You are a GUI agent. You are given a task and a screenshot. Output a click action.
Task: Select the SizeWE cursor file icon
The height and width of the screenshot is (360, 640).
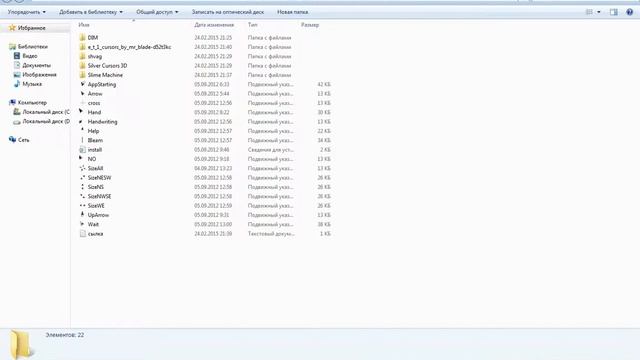[x=82, y=206]
